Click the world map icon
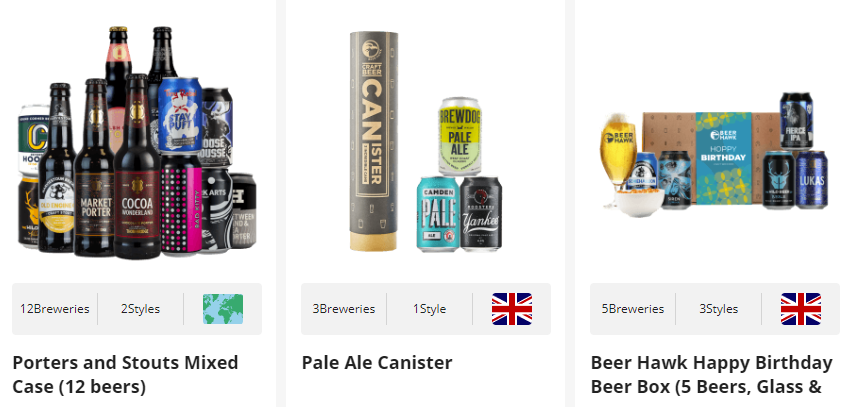Image resolution: width=851 pixels, height=407 pixels. click(223, 309)
